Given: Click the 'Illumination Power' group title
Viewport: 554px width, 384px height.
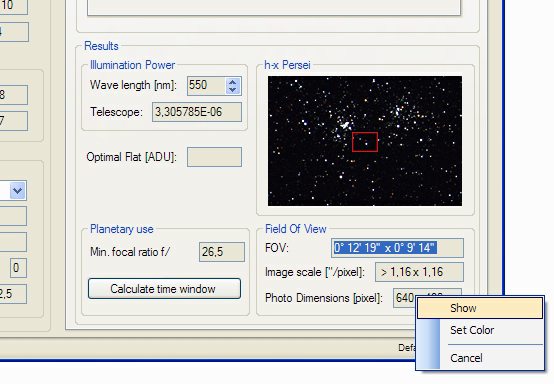Looking at the screenshot, I should click(132, 65).
